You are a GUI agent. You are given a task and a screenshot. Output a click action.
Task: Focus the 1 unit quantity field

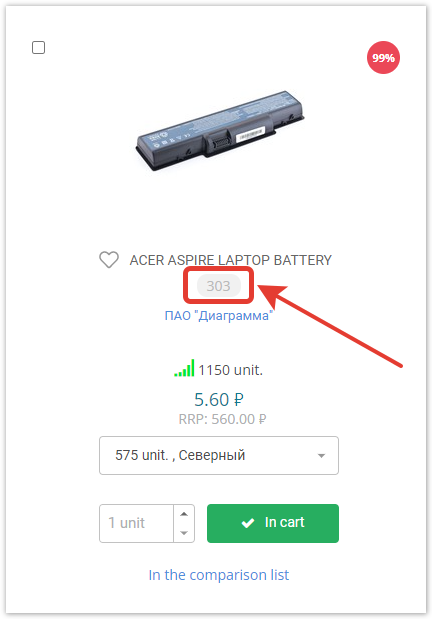tap(136, 523)
